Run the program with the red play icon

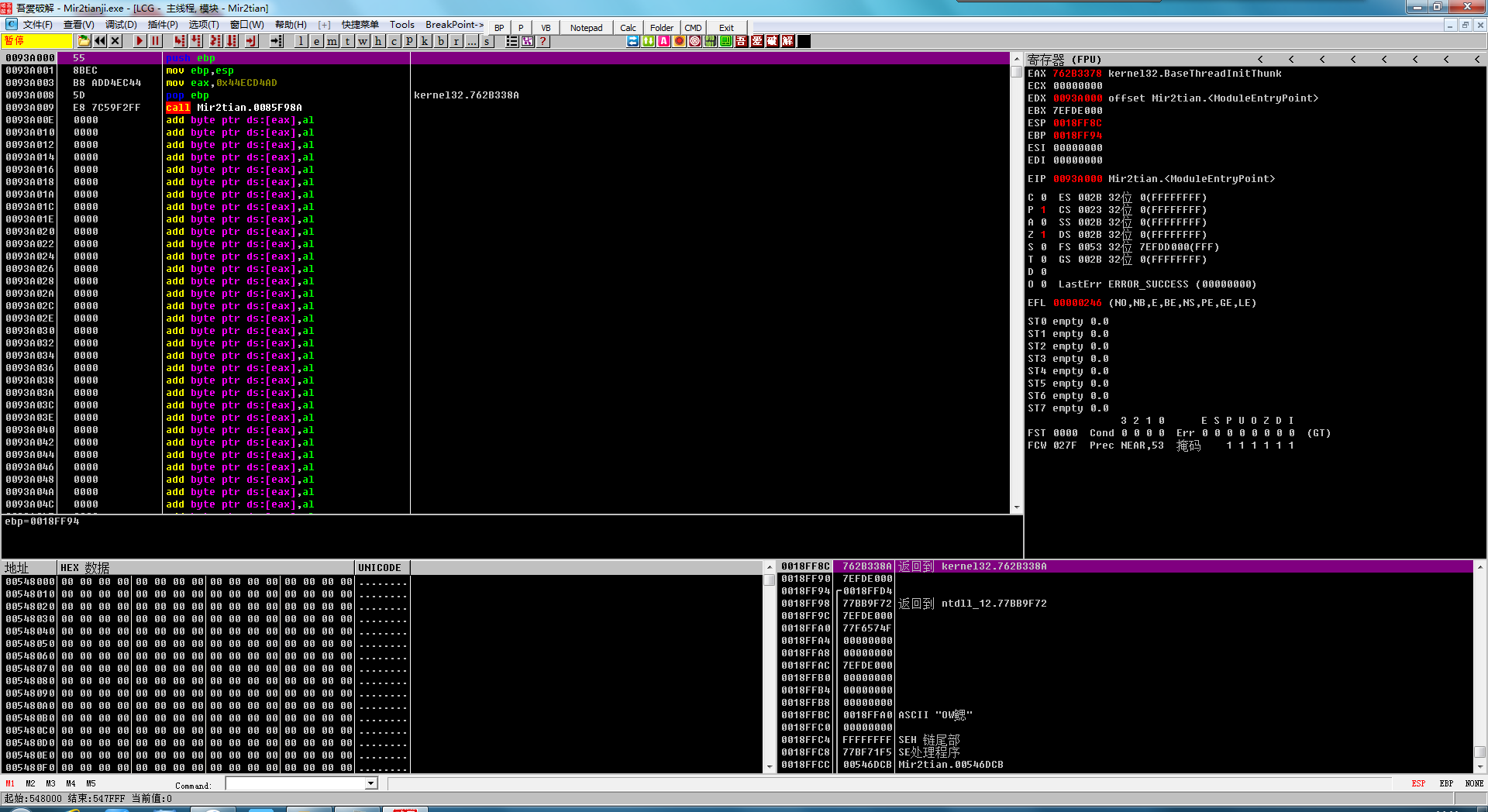139,41
